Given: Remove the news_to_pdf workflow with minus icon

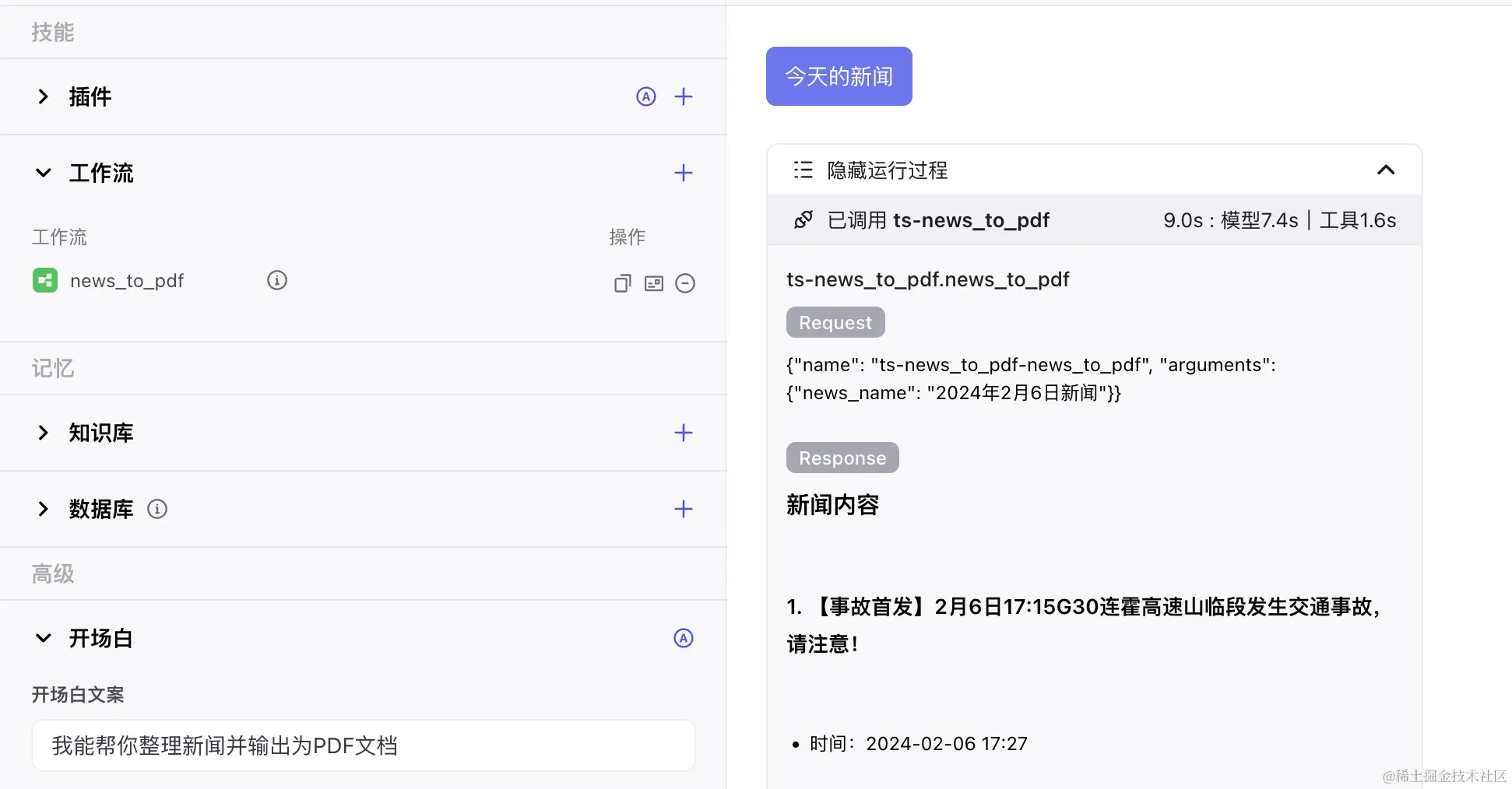Looking at the screenshot, I should pos(685,283).
